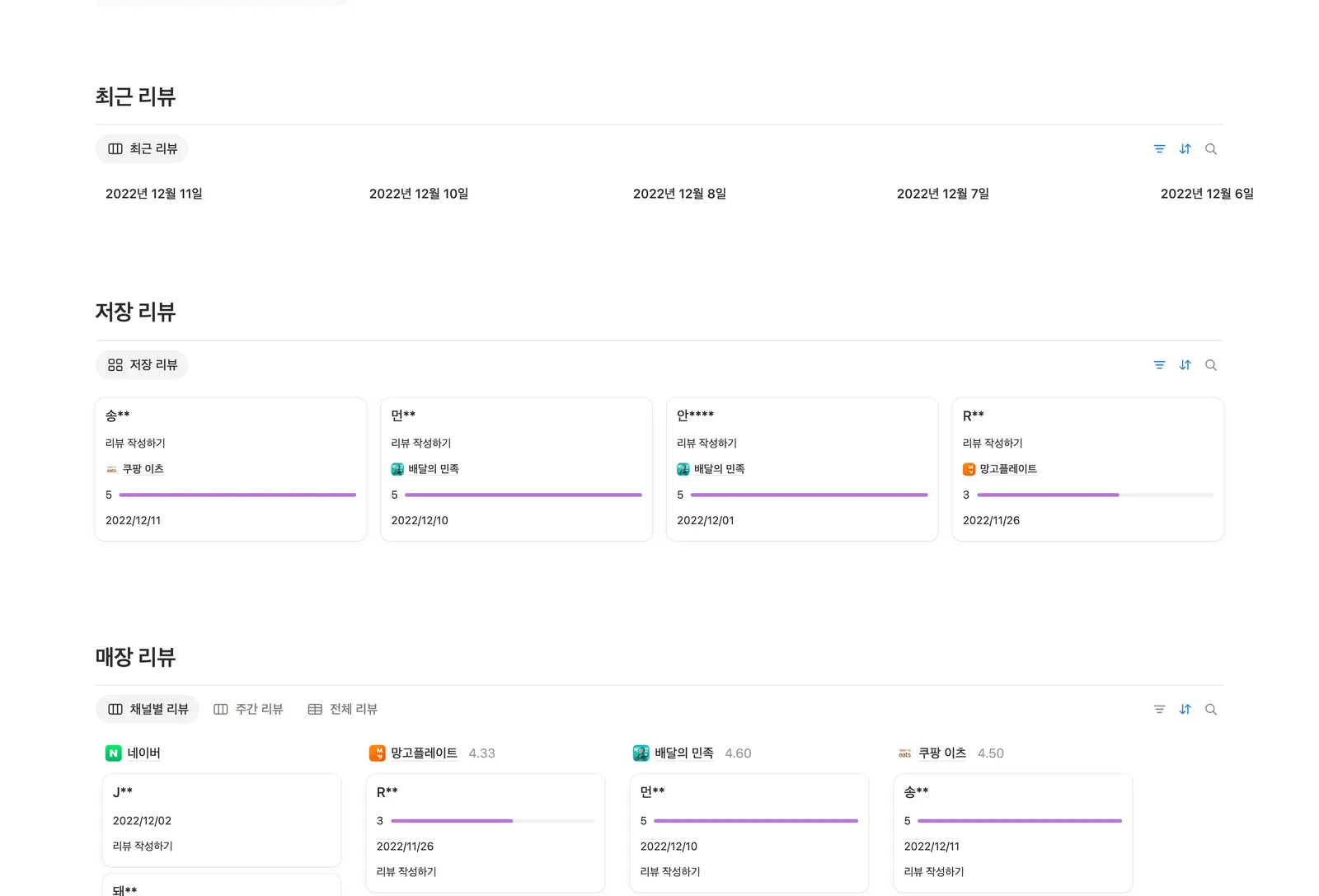Screen dimensions: 1319x896
Task: Select the 최근 리뷰 view tab
Action: click(143, 149)
